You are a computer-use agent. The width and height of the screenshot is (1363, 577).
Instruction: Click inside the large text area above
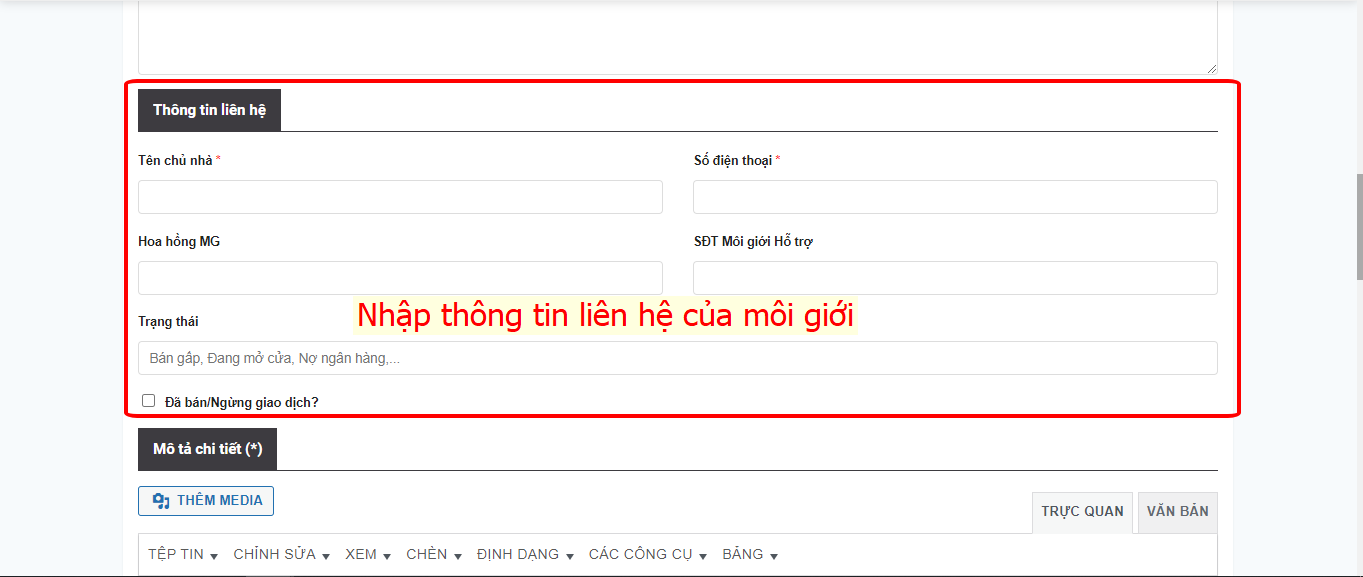(677, 35)
